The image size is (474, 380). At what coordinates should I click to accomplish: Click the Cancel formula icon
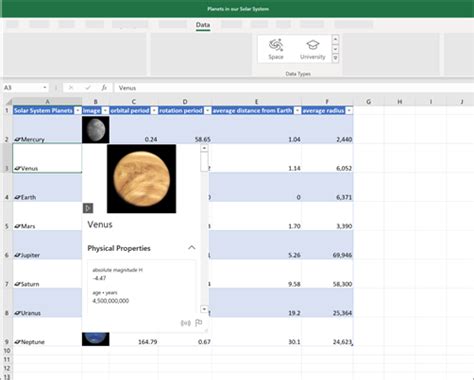point(71,88)
